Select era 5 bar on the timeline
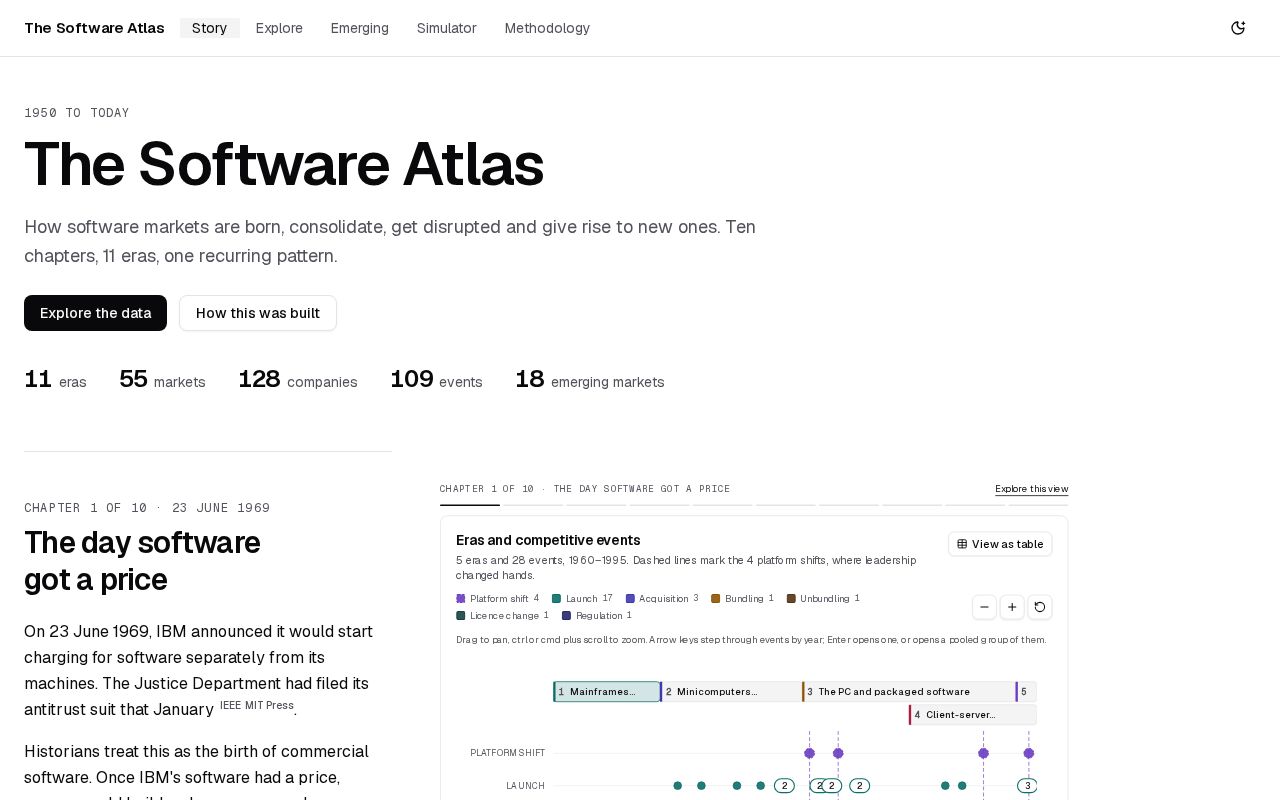The width and height of the screenshot is (1280, 800). pos(1027,692)
